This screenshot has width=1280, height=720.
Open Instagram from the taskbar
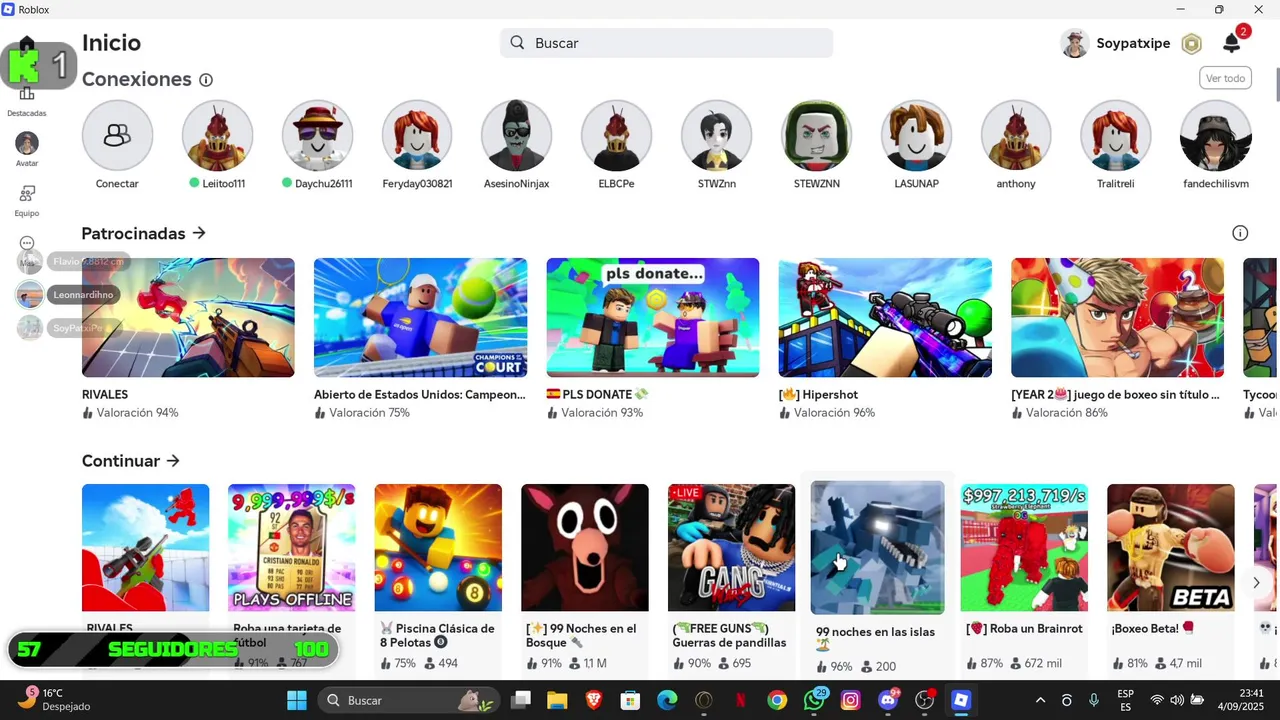[851, 700]
